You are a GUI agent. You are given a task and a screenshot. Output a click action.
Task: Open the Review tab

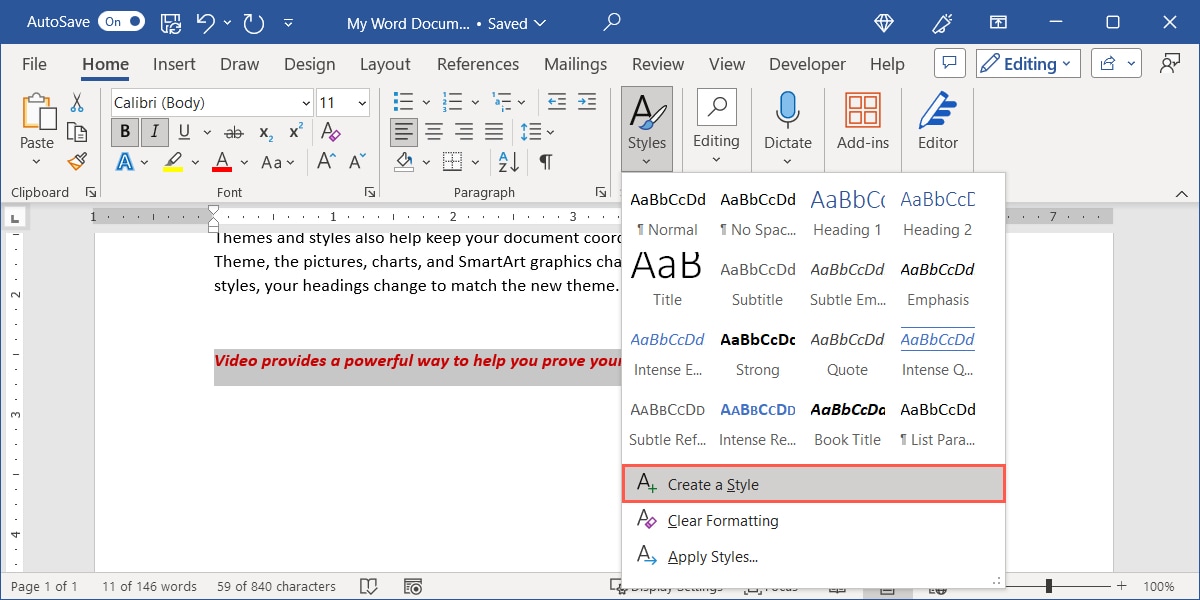(657, 63)
